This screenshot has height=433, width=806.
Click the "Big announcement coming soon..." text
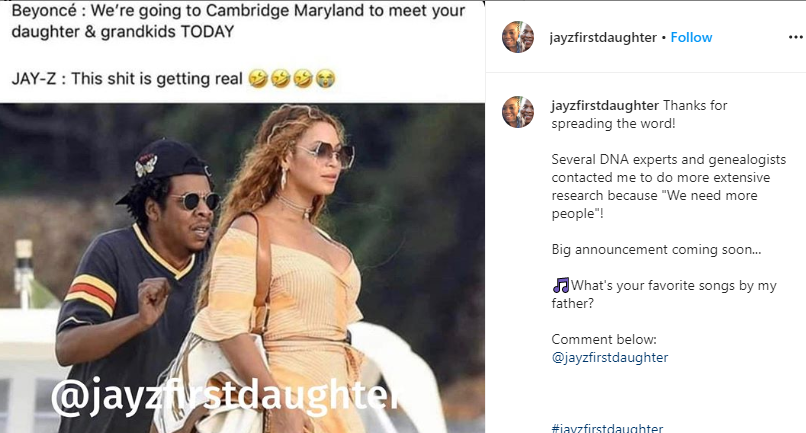click(x=656, y=249)
